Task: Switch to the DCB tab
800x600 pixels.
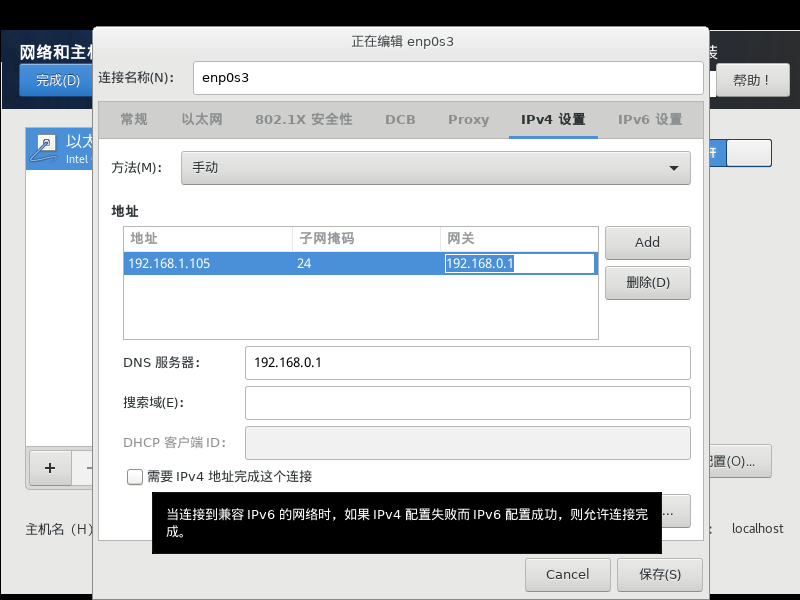Action: (400, 119)
